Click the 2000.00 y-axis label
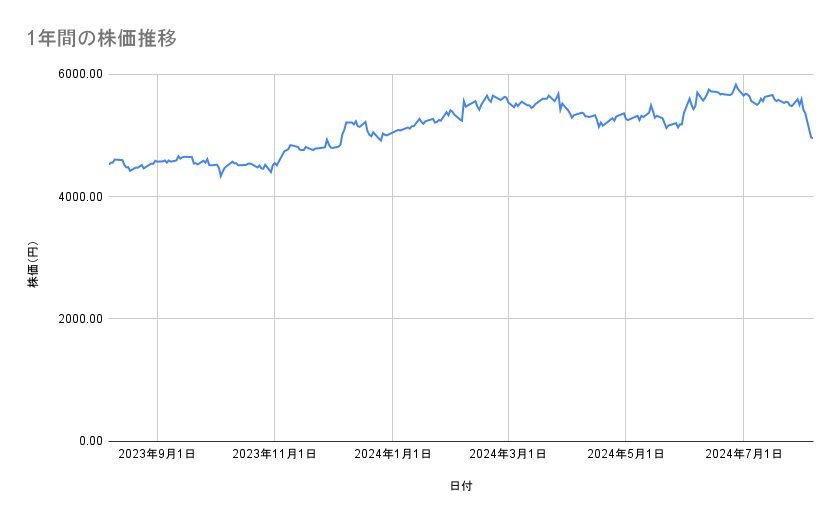839x519 pixels. tap(82, 319)
